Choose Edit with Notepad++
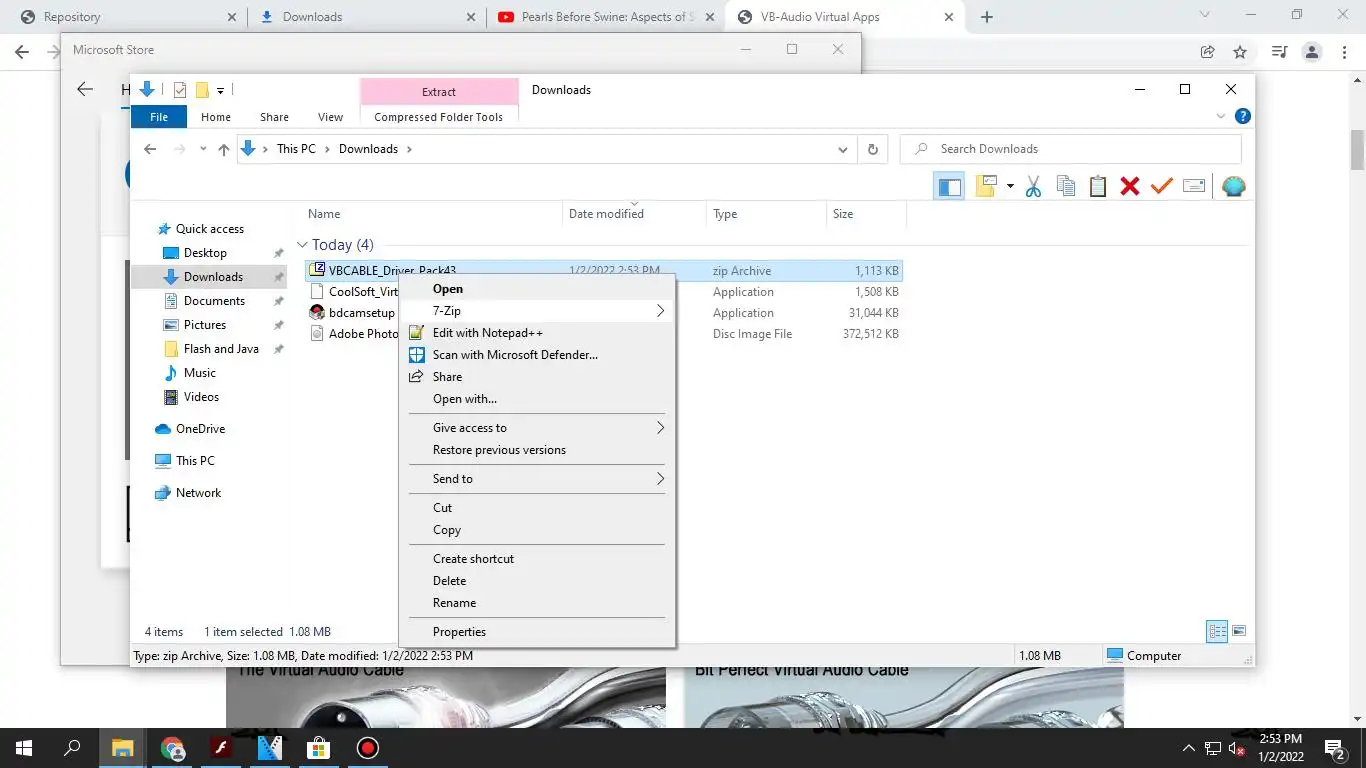 (537, 333)
